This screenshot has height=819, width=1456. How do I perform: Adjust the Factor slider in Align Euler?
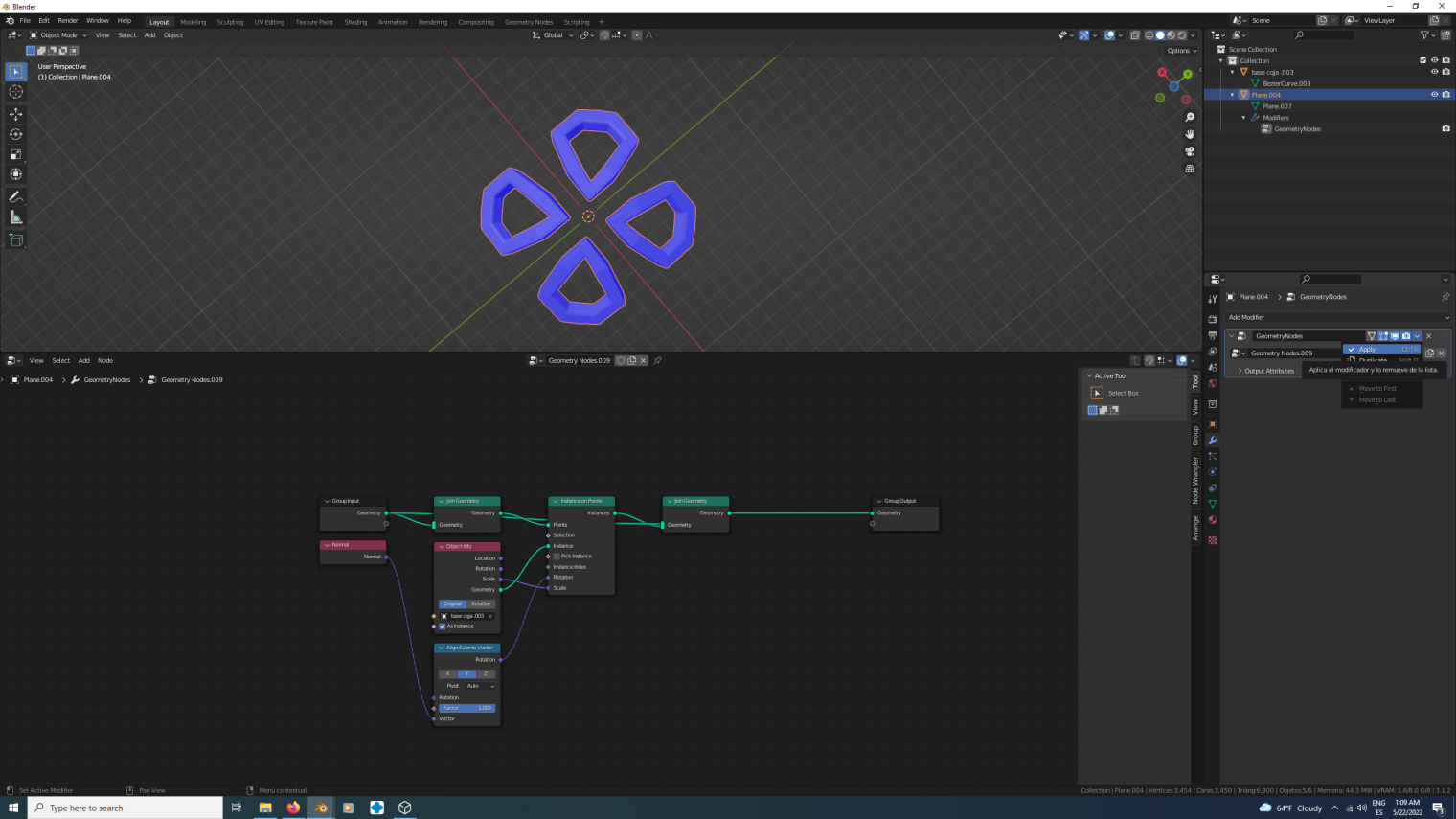point(467,708)
